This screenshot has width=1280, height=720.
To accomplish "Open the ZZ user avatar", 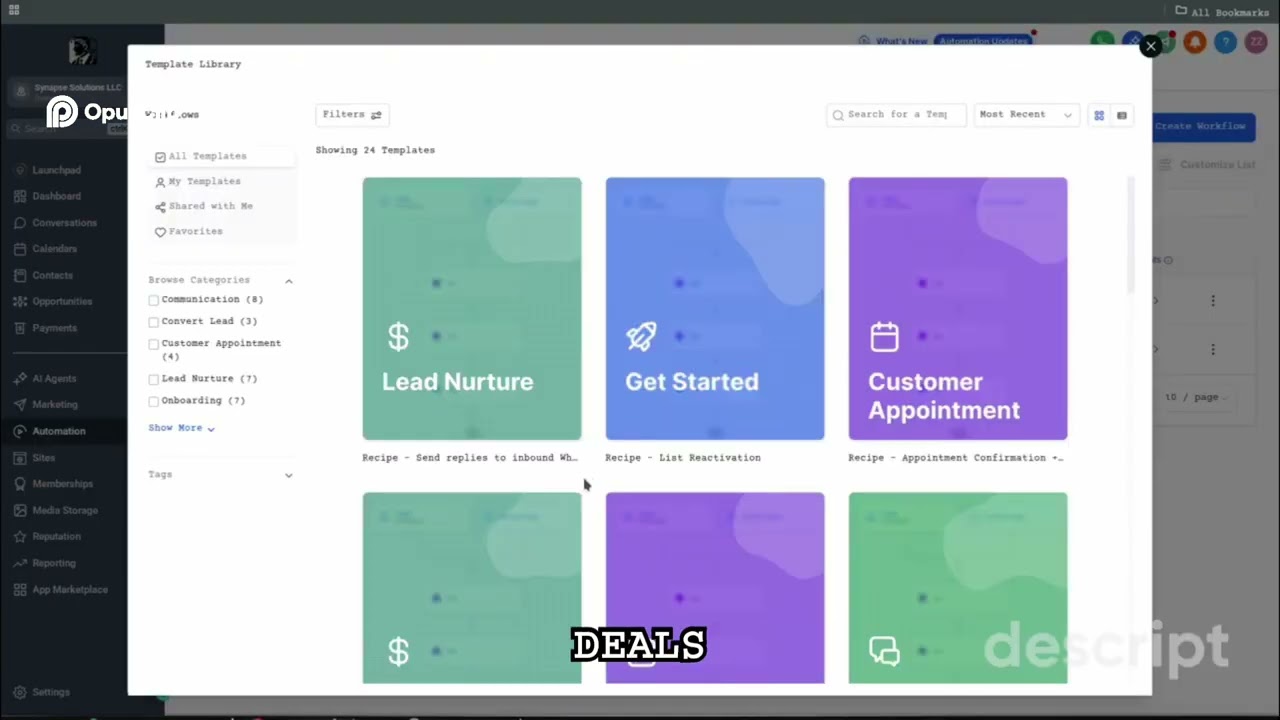I will click(x=1256, y=42).
